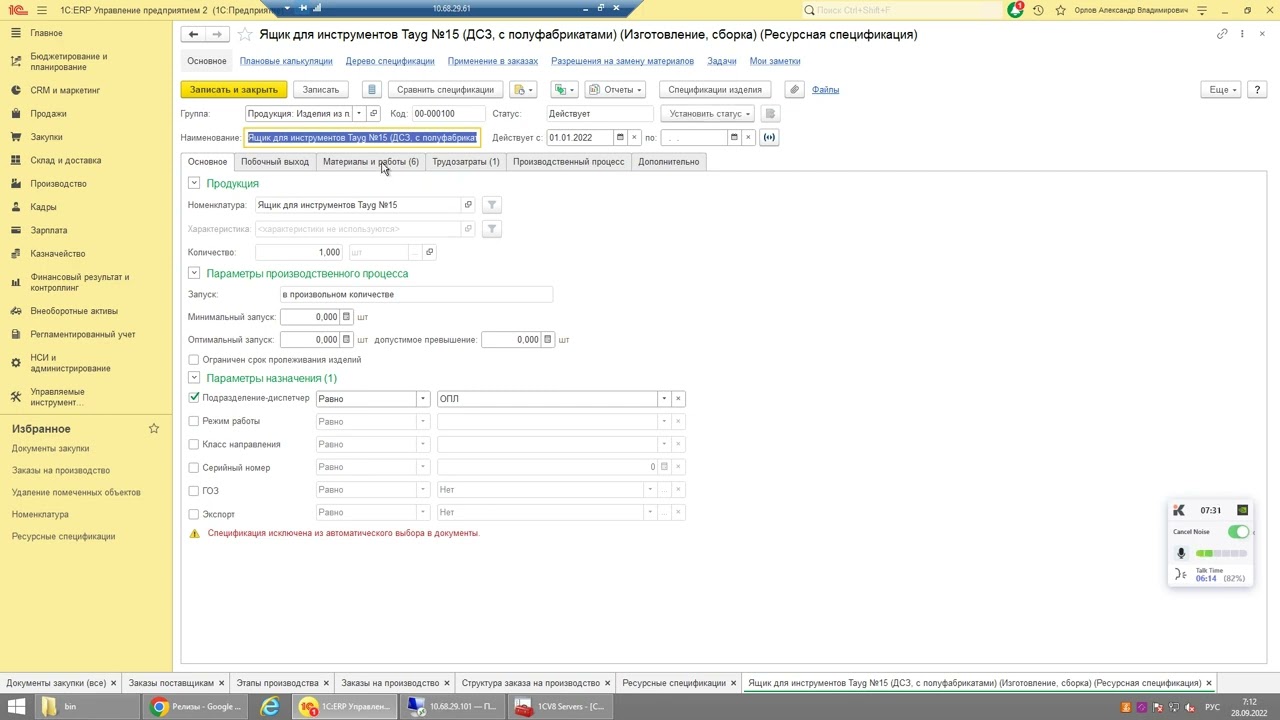The height and width of the screenshot is (720, 1280).
Task: Open Плановые калькуляции link
Action: (286, 61)
